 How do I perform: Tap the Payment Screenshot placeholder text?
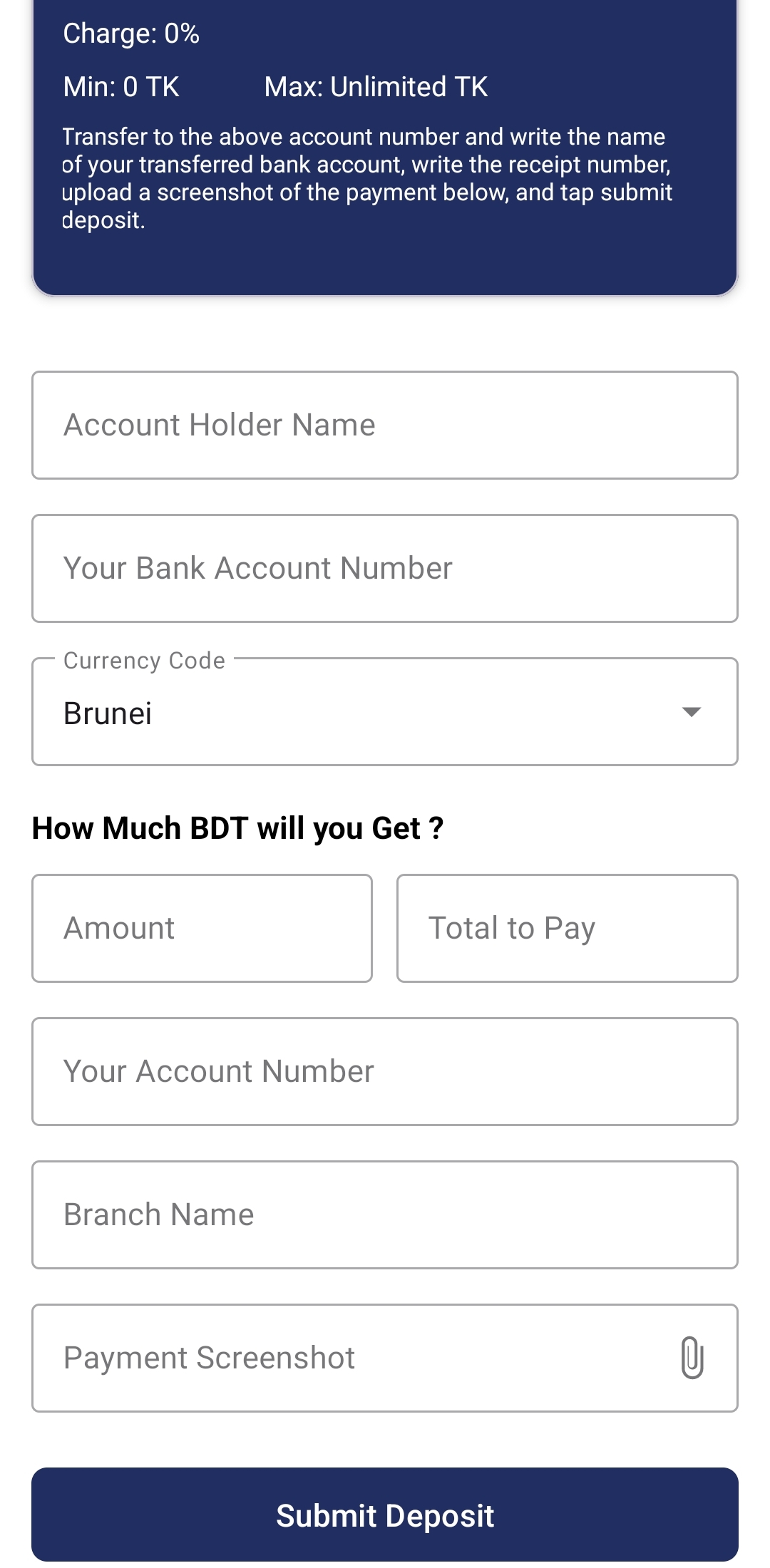(209, 1358)
